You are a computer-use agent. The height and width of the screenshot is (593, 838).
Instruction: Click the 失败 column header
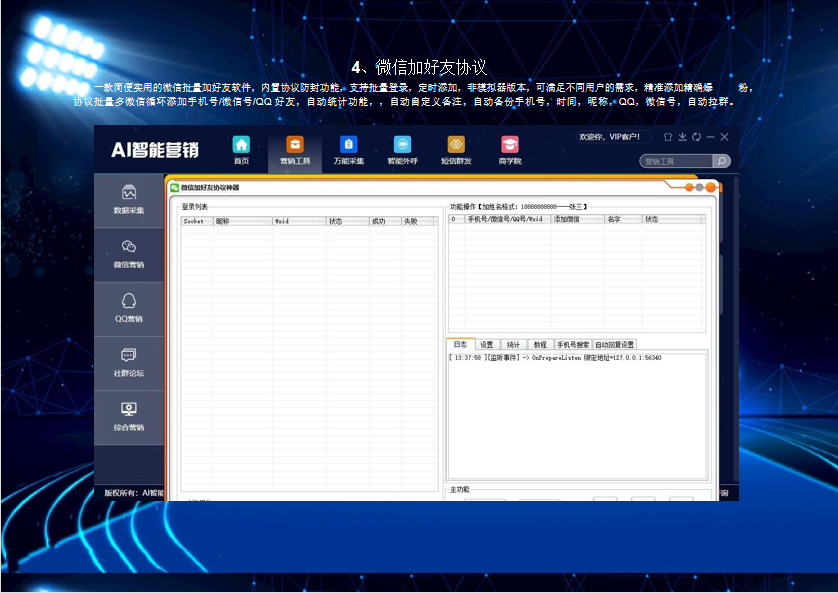417,221
